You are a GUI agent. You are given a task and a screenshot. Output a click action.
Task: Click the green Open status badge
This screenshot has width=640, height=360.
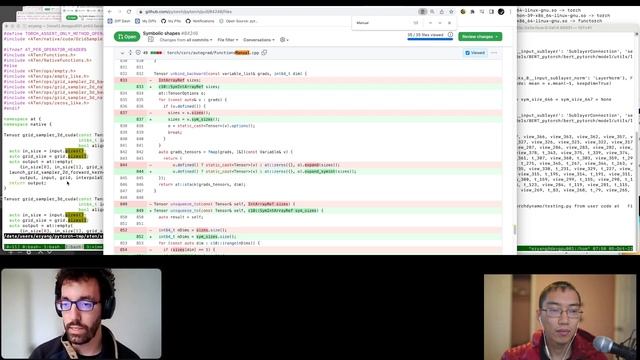[x=127, y=37]
